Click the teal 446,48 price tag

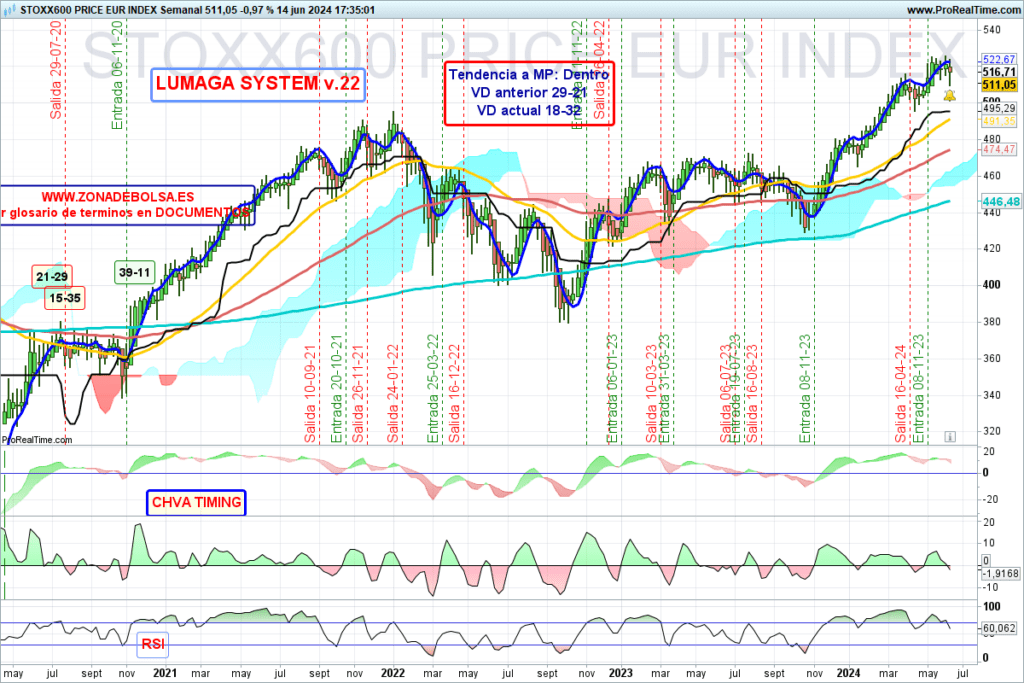coord(1000,202)
